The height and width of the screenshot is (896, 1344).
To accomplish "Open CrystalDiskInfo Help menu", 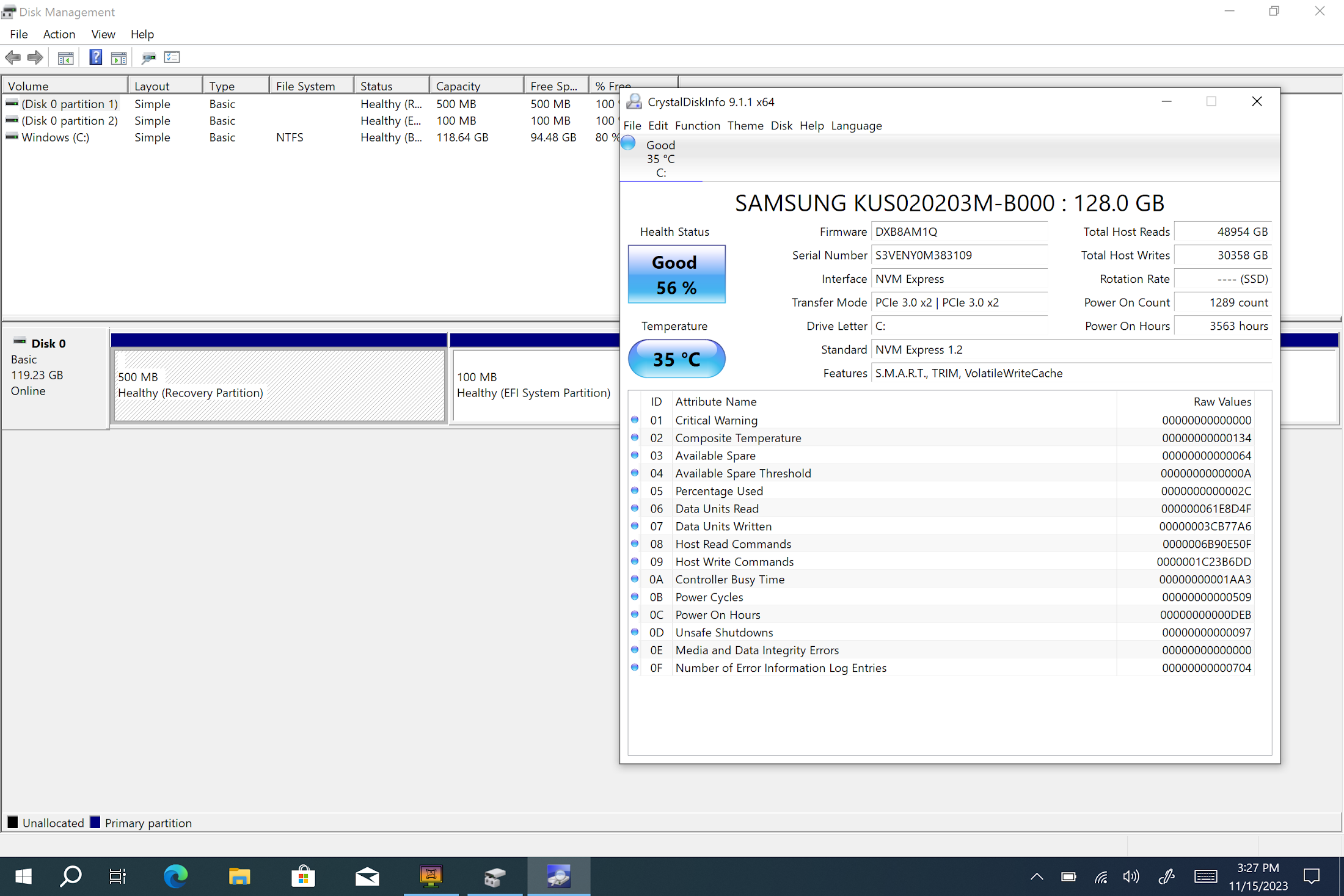I will coord(812,125).
